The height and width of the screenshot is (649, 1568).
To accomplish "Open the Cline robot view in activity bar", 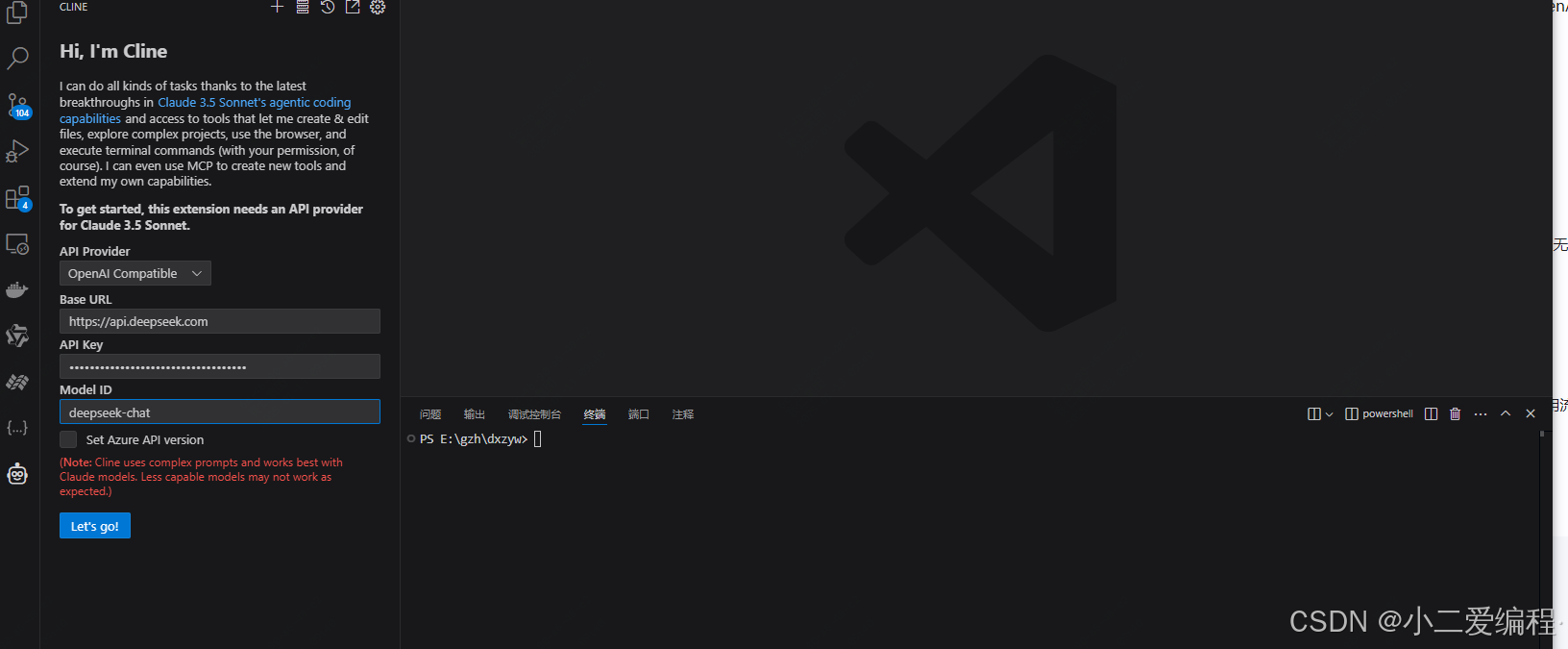I will pos(17,474).
